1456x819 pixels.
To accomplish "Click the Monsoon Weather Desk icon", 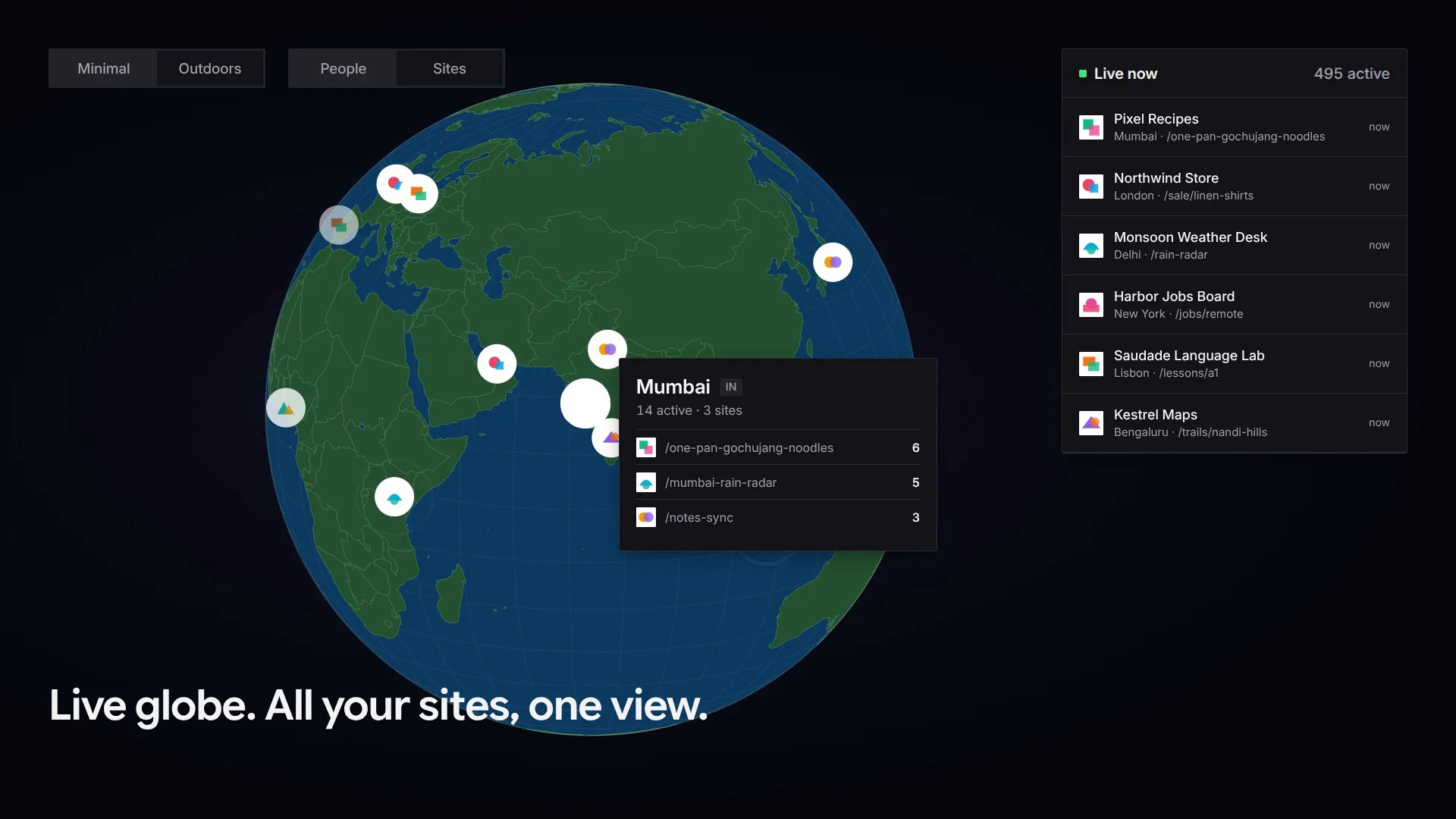I will (x=1090, y=246).
